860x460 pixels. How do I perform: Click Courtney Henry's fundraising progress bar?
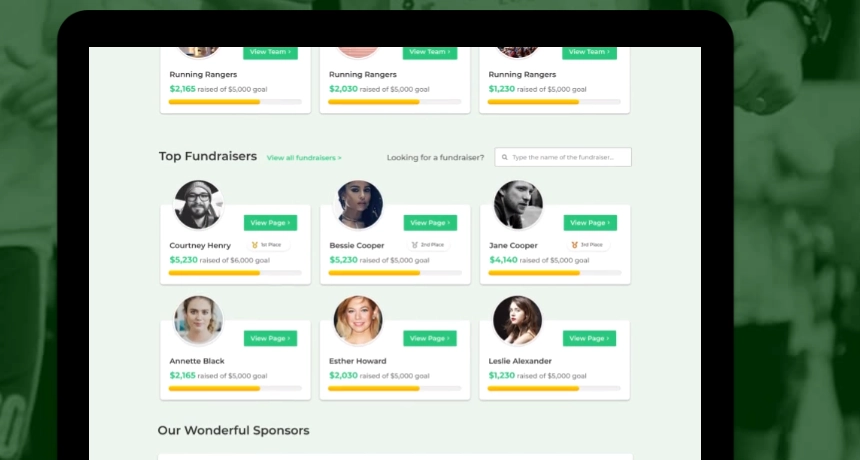pos(235,272)
